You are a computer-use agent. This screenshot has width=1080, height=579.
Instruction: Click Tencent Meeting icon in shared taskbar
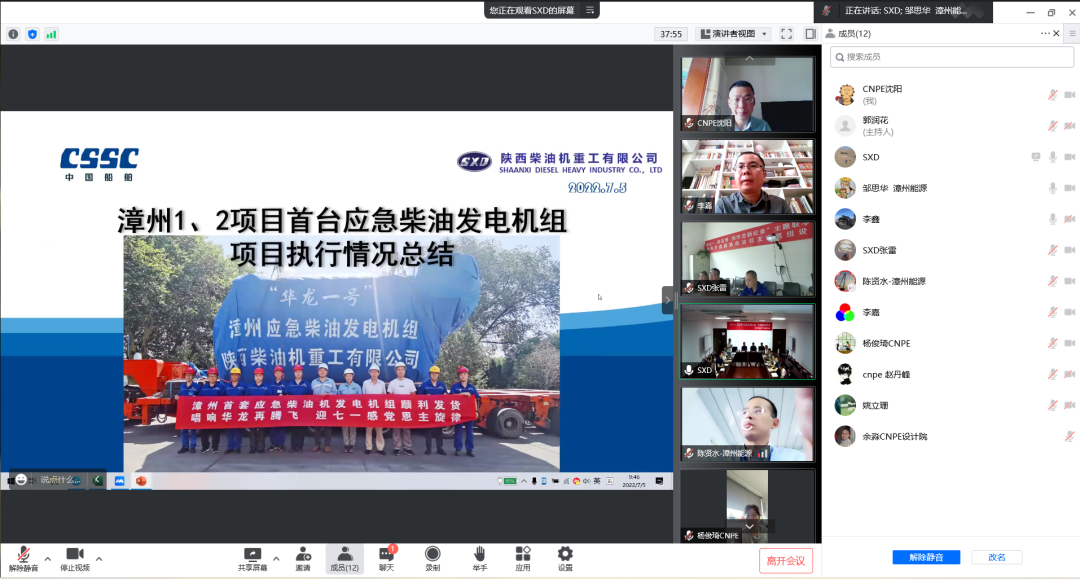pos(120,481)
